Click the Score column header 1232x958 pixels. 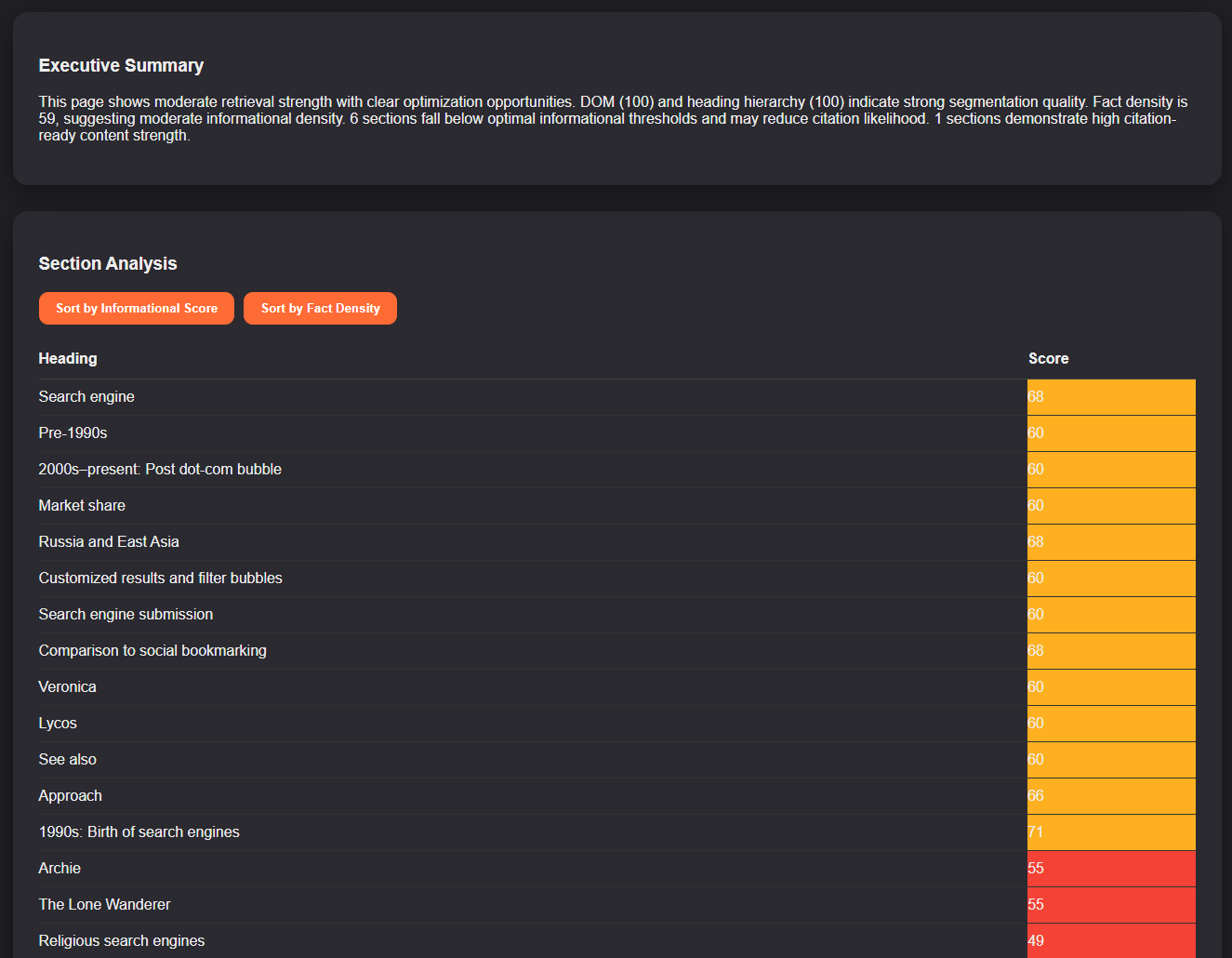coord(1048,359)
